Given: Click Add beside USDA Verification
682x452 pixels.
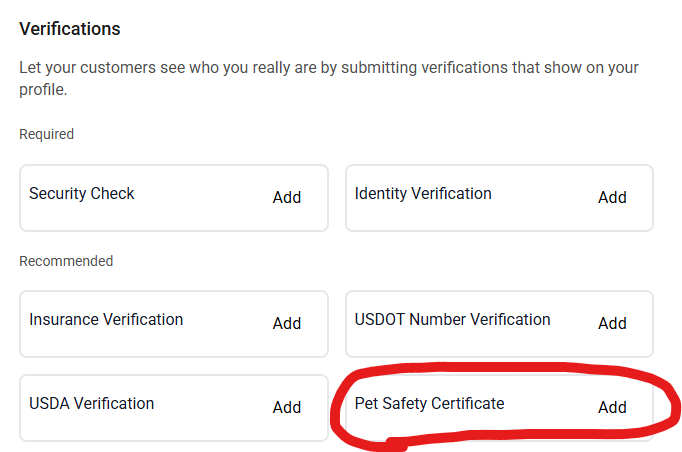Looking at the screenshot, I should tap(287, 407).
